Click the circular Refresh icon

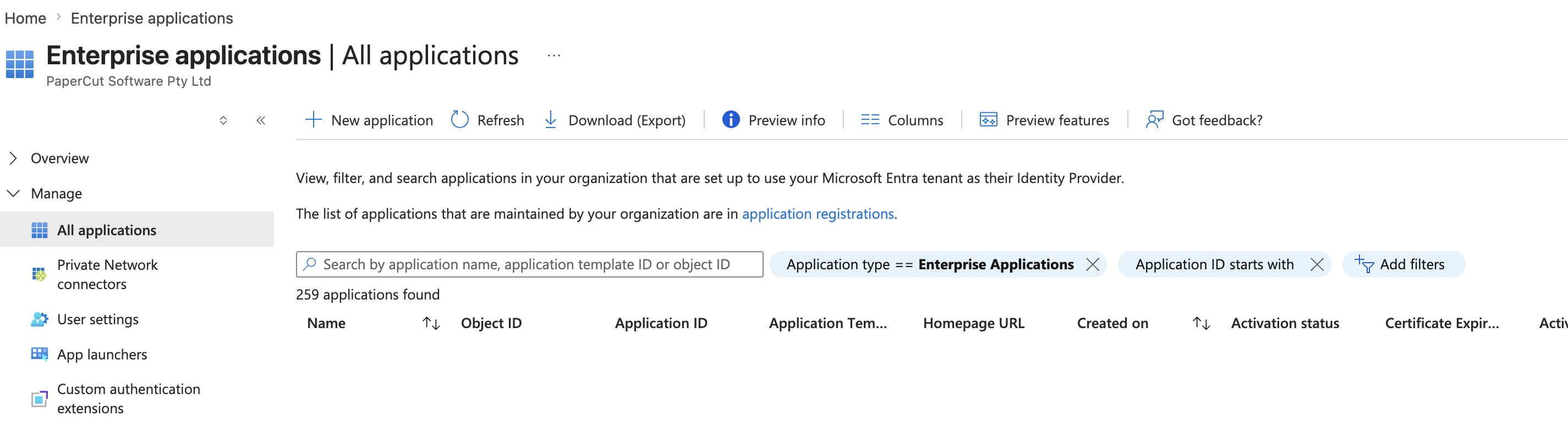pos(459,119)
